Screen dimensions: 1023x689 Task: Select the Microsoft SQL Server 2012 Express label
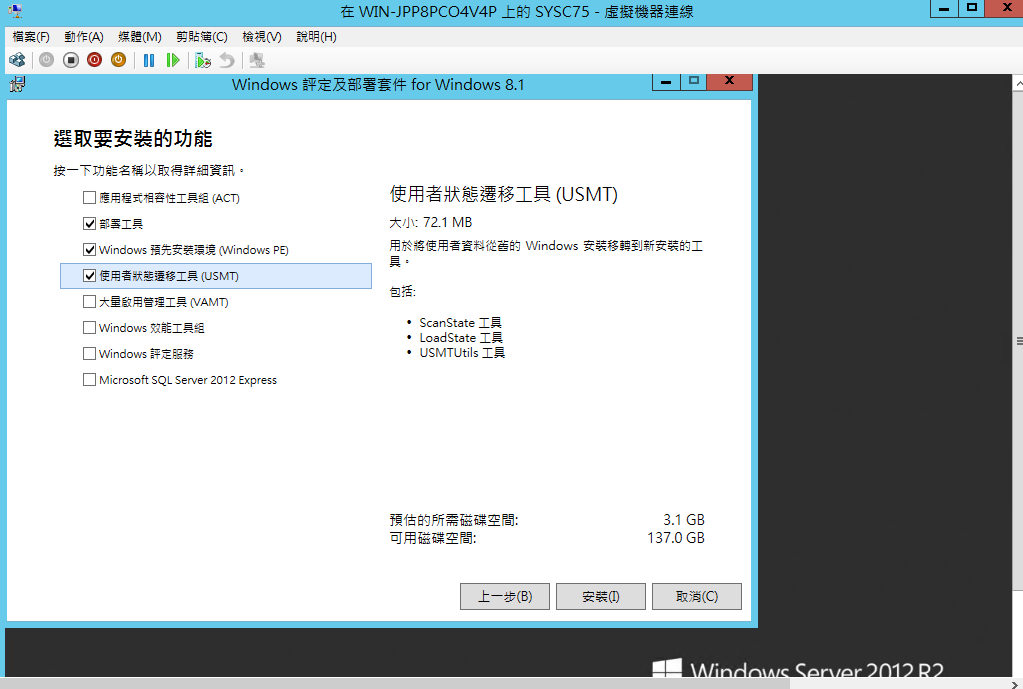click(188, 380)
